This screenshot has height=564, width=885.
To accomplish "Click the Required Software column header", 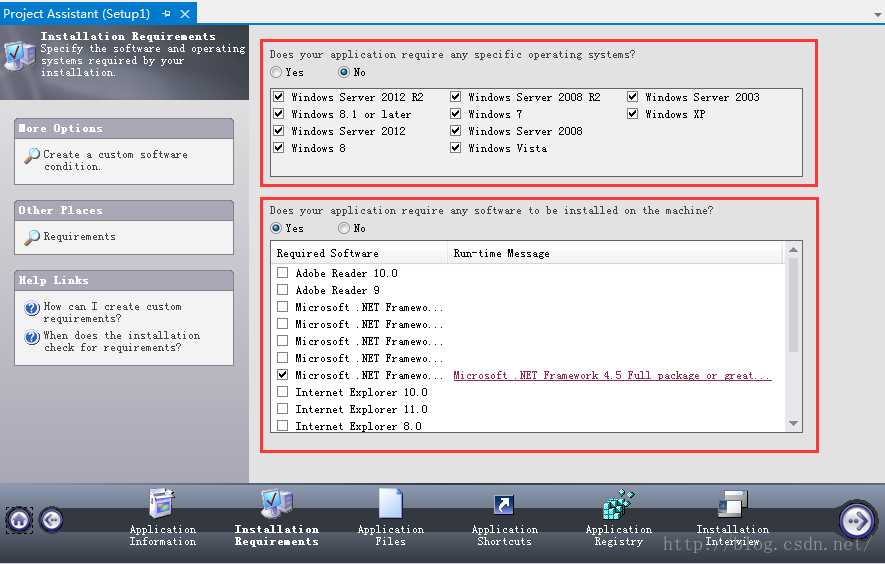I will (x=359, y=253).
